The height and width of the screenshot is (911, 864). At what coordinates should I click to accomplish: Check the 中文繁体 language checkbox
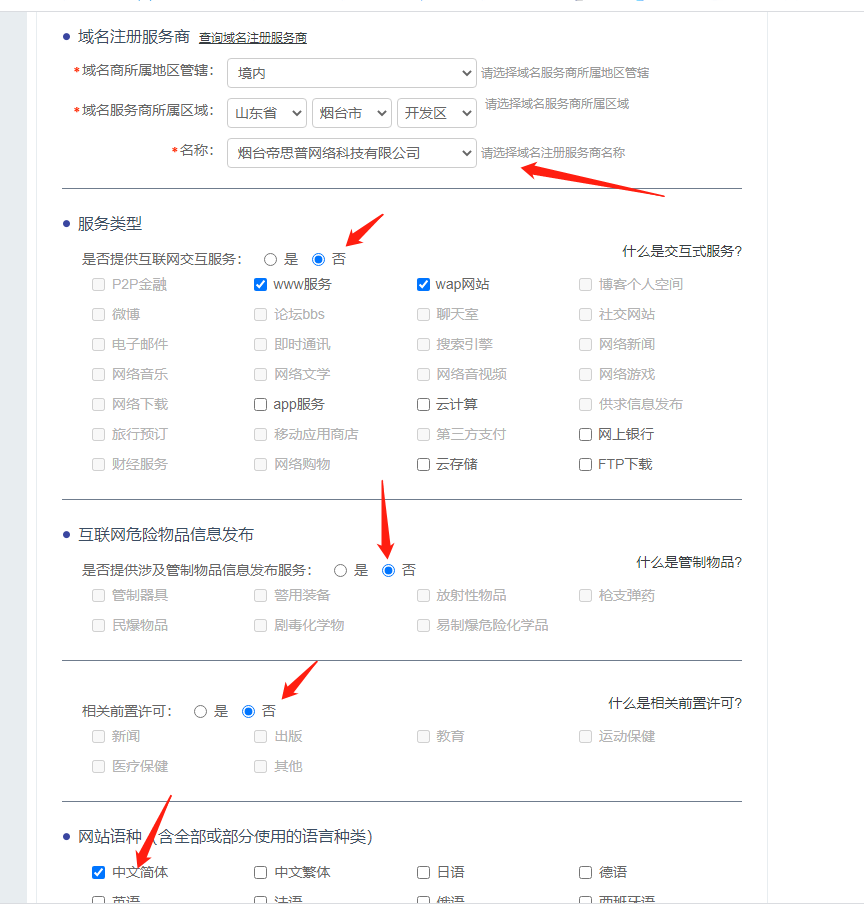click(x=261, y=872)
